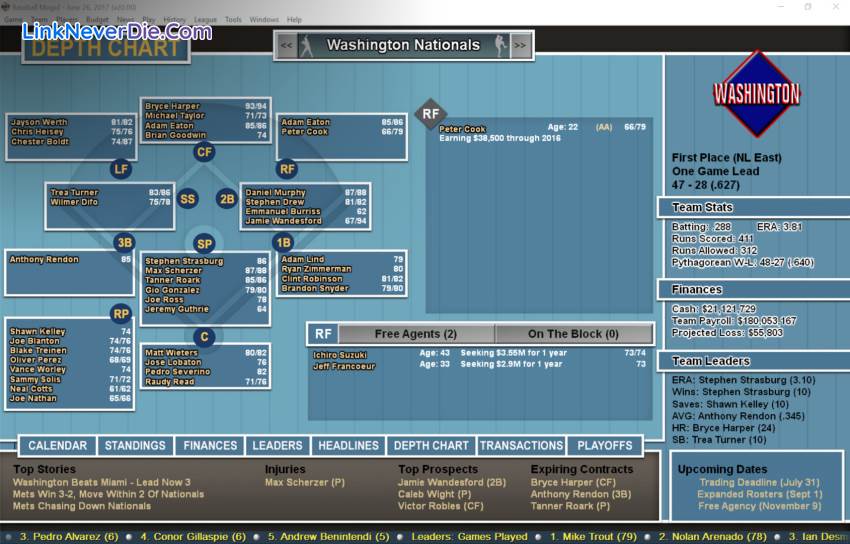The height and width of the screenshot is (544, 850).
Task: Go to next team with >> arrow
Action: click(520, 45)
